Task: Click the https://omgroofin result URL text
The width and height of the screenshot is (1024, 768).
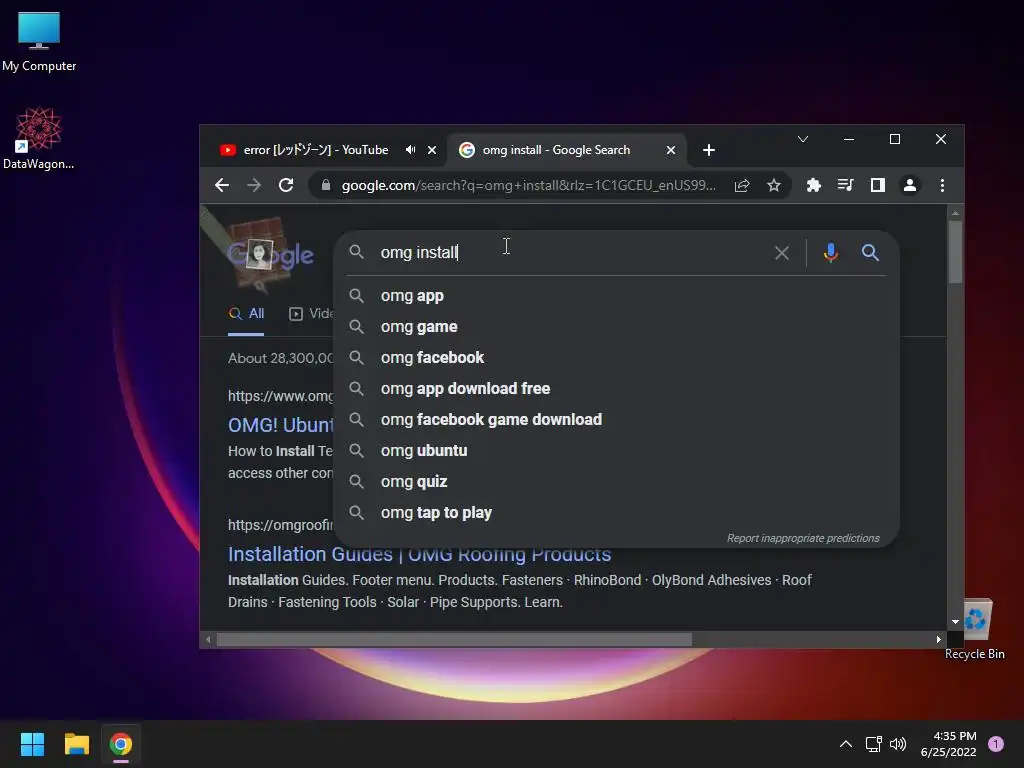Action: [281, 525]
